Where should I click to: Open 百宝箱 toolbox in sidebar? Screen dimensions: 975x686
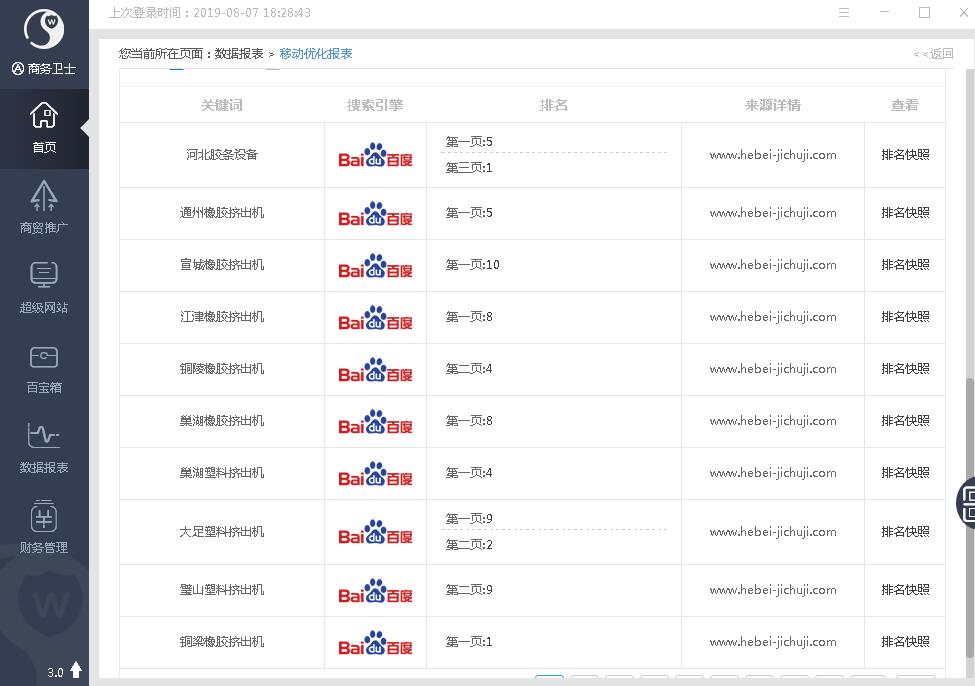coord(44,367)
